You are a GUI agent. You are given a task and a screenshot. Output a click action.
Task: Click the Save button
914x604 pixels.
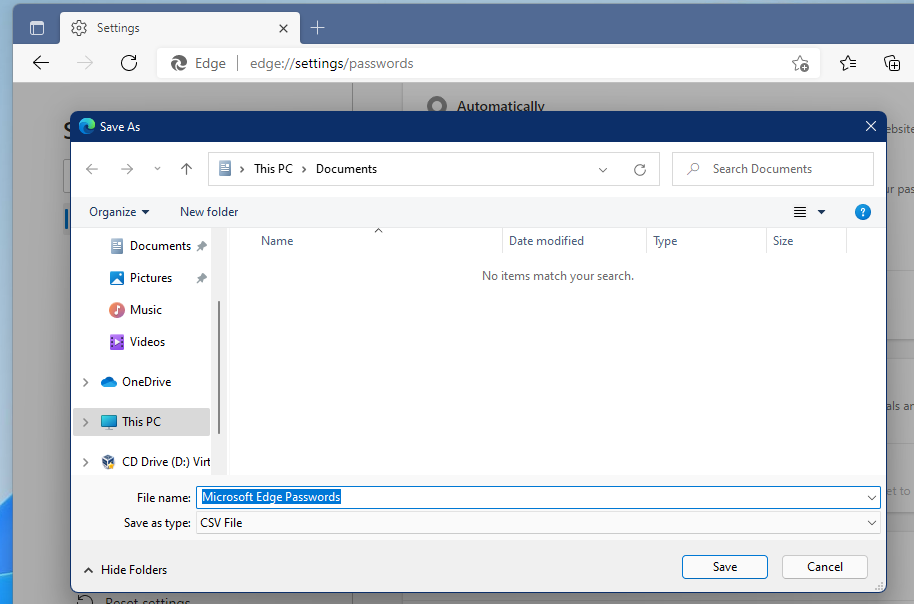pos(724,566)
